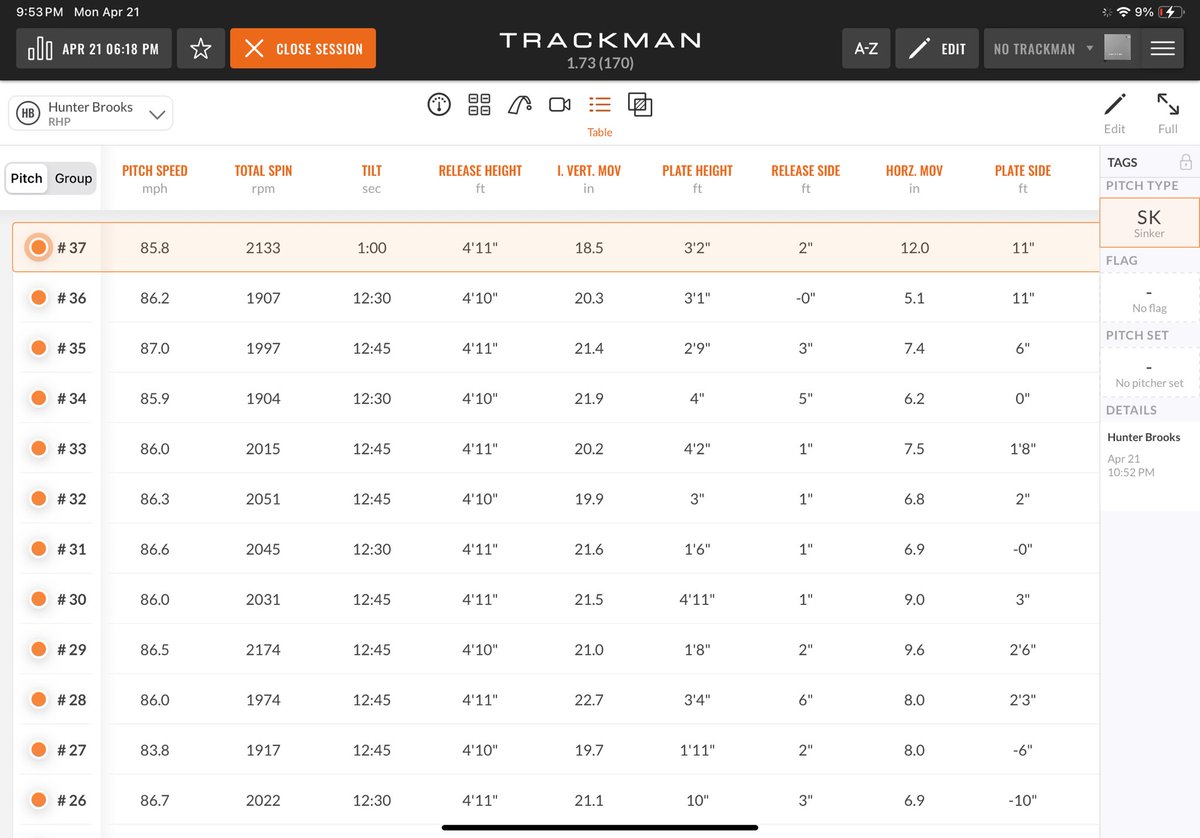The height and width of the screenshot is (838, 1200).
Task: Toggle the orange dot for pitch #30
Action: point(38,599)
